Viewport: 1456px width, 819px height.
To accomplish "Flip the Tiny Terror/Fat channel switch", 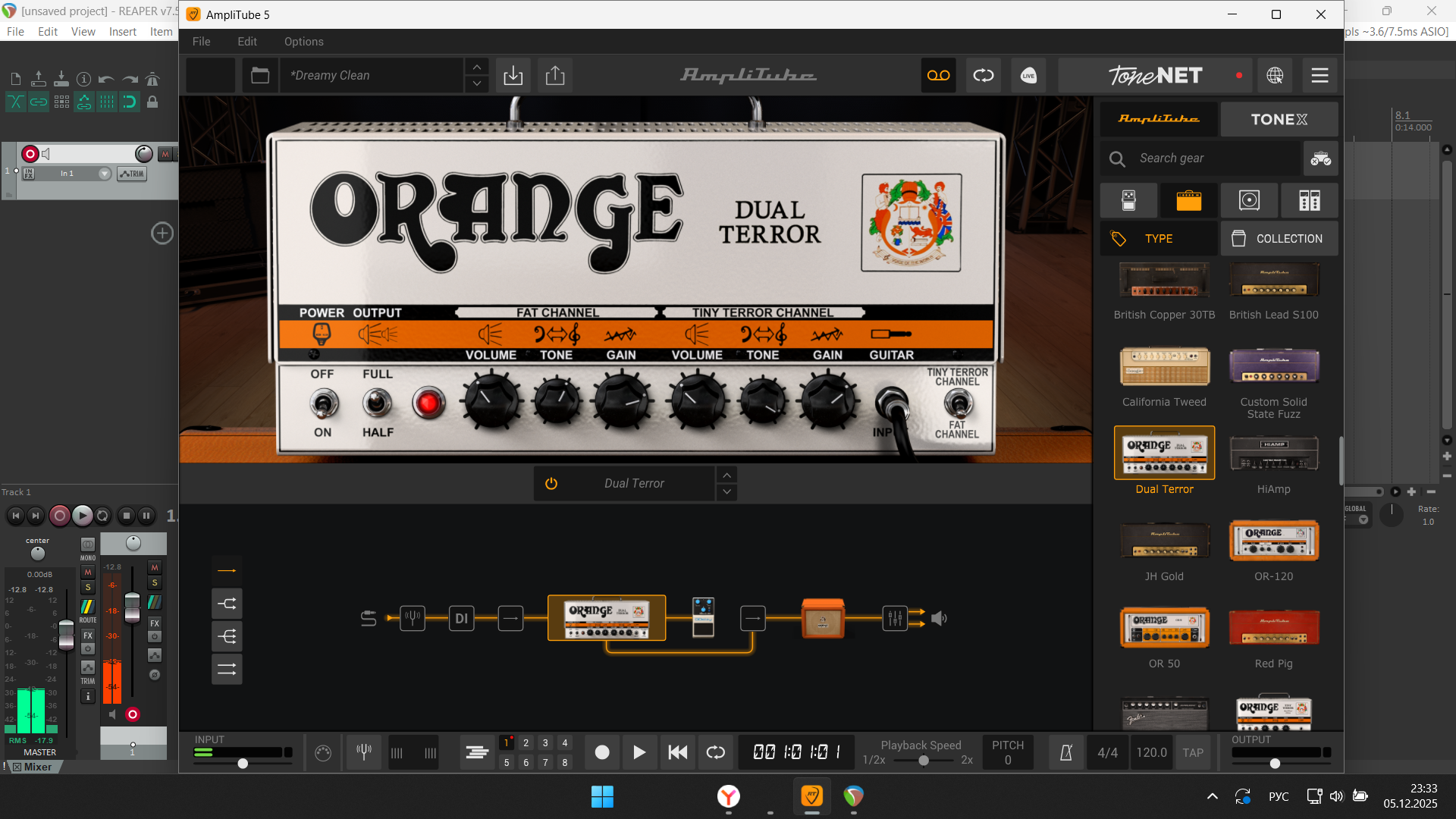I will [957, 403].
